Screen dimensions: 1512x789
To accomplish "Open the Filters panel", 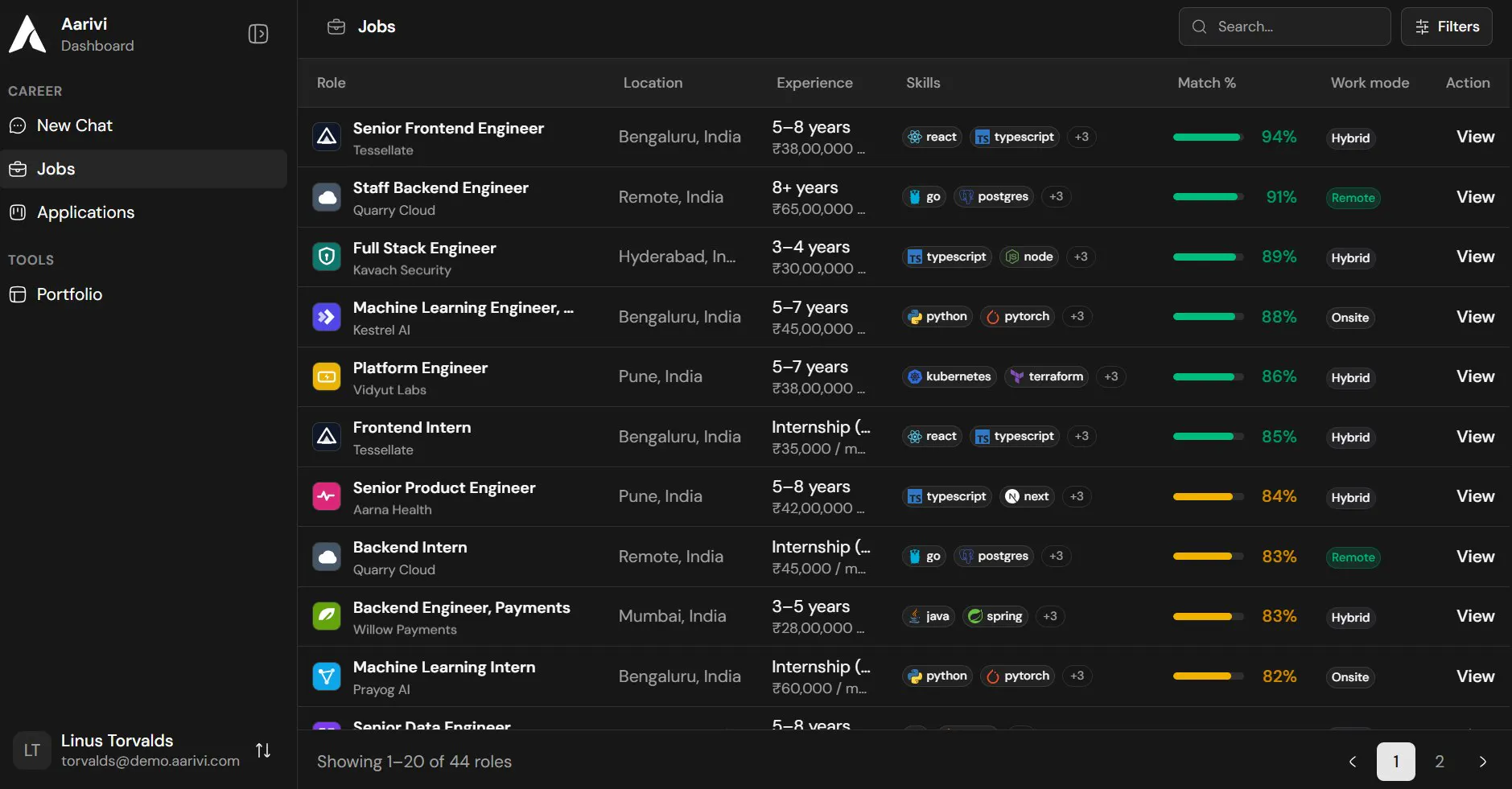I will (x=1446, y=27).
